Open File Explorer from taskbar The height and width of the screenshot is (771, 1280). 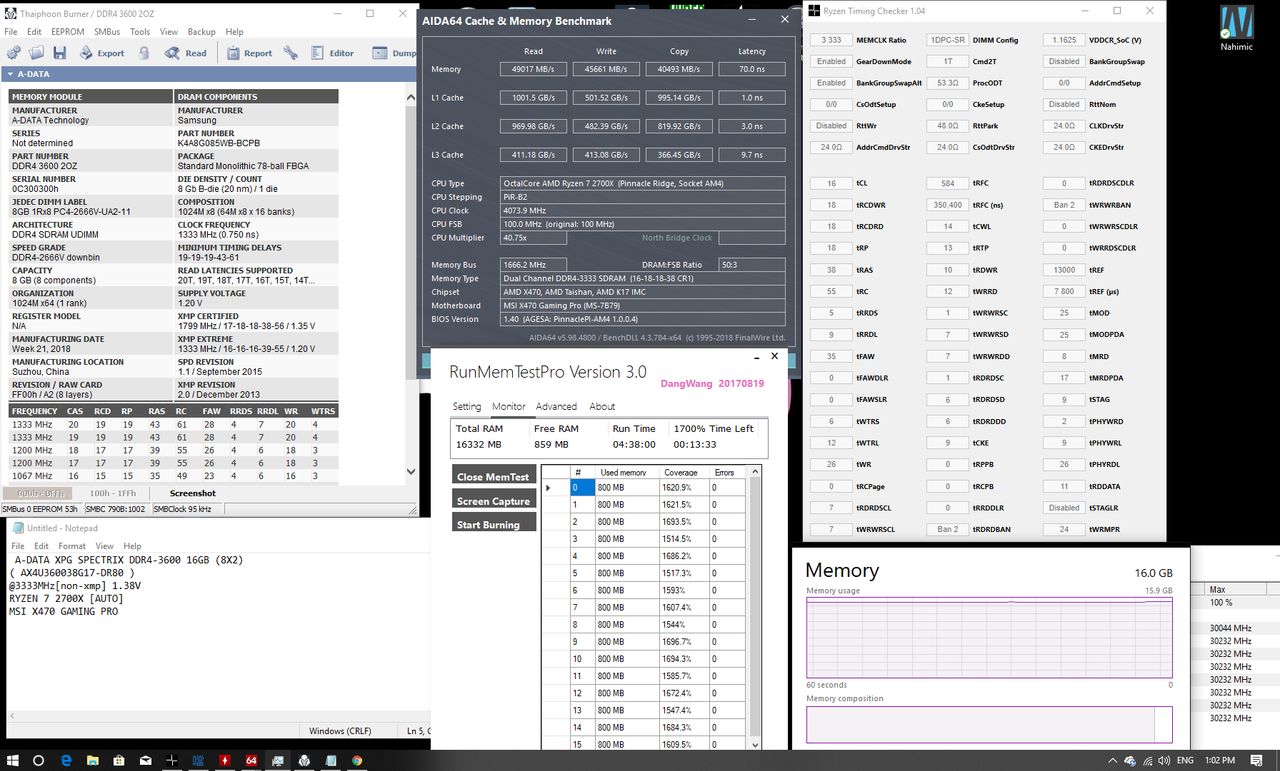93,760
